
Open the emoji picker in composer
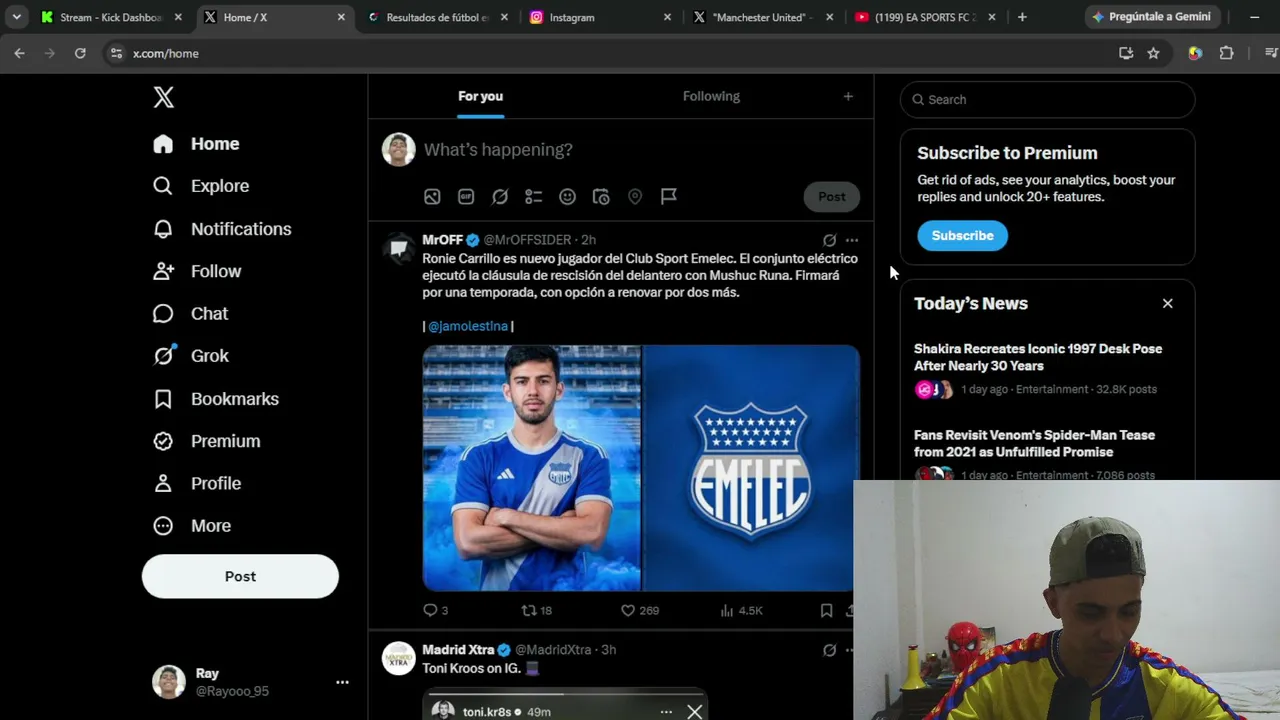567,197
